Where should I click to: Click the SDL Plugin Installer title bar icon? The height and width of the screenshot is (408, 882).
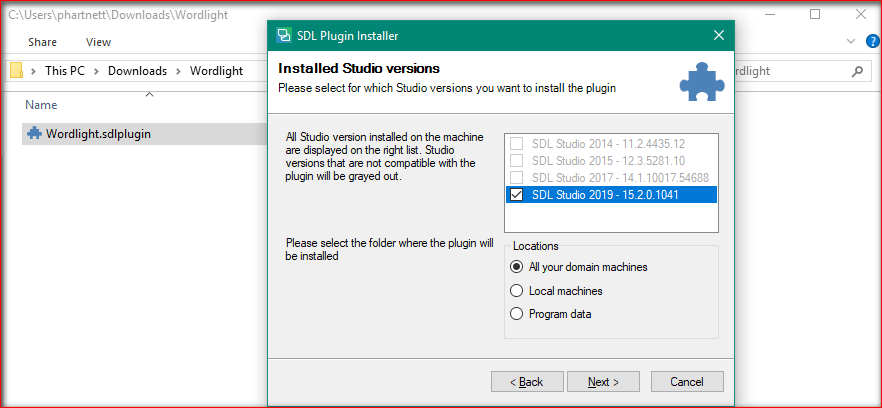pyautogui.click(x=284, y=35)
